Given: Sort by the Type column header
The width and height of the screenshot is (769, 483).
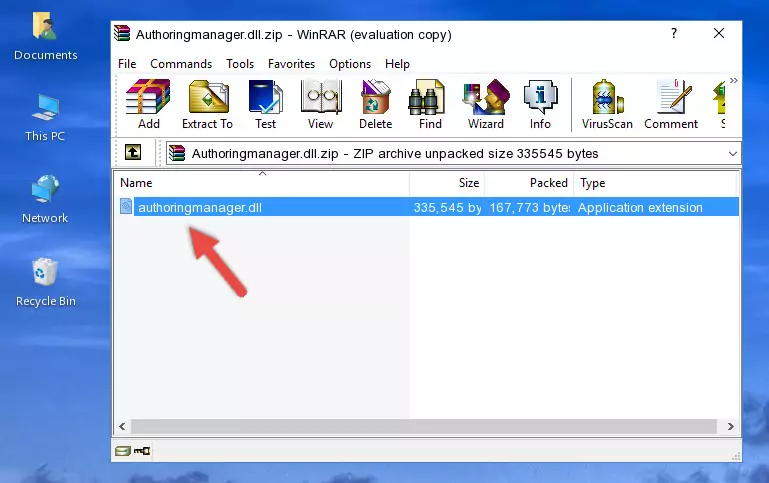Looking at the screenshot, I should point(655,183).
